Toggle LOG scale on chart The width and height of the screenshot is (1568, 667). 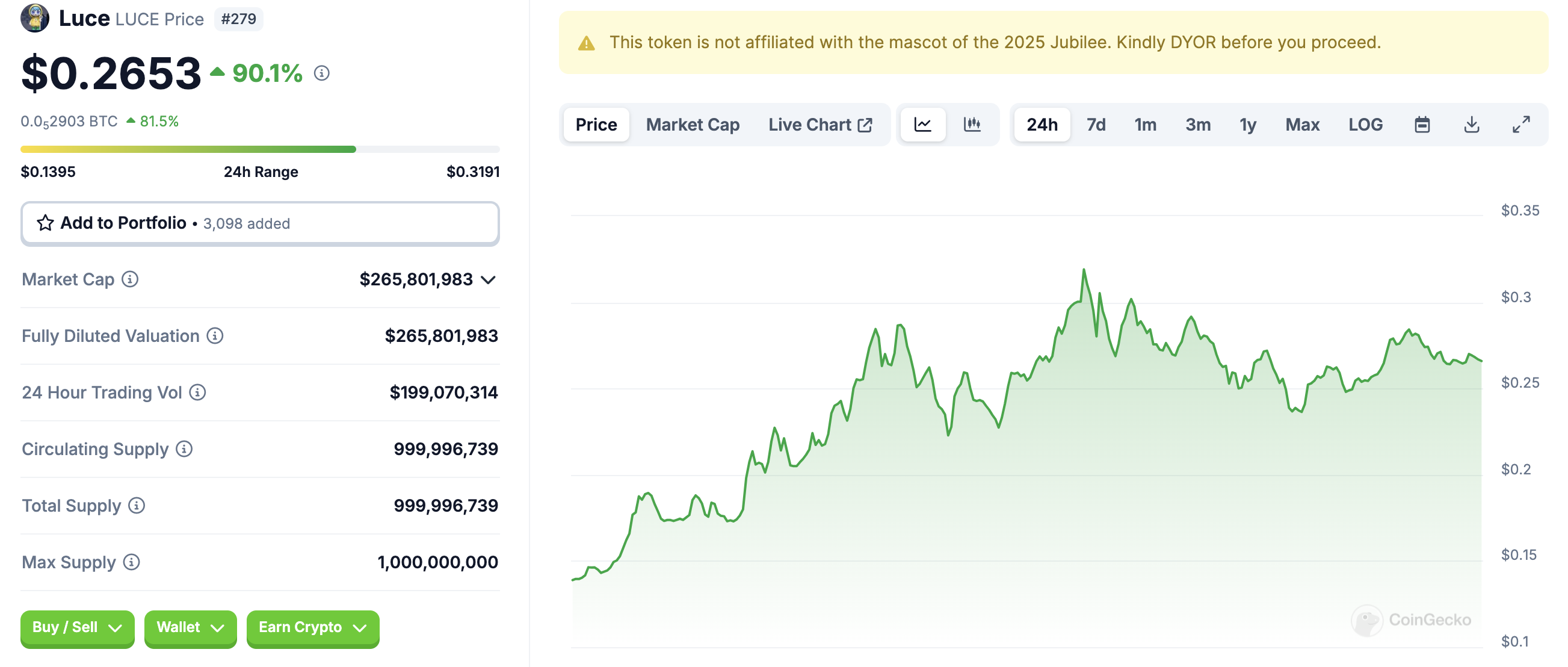coord(1365,125)
